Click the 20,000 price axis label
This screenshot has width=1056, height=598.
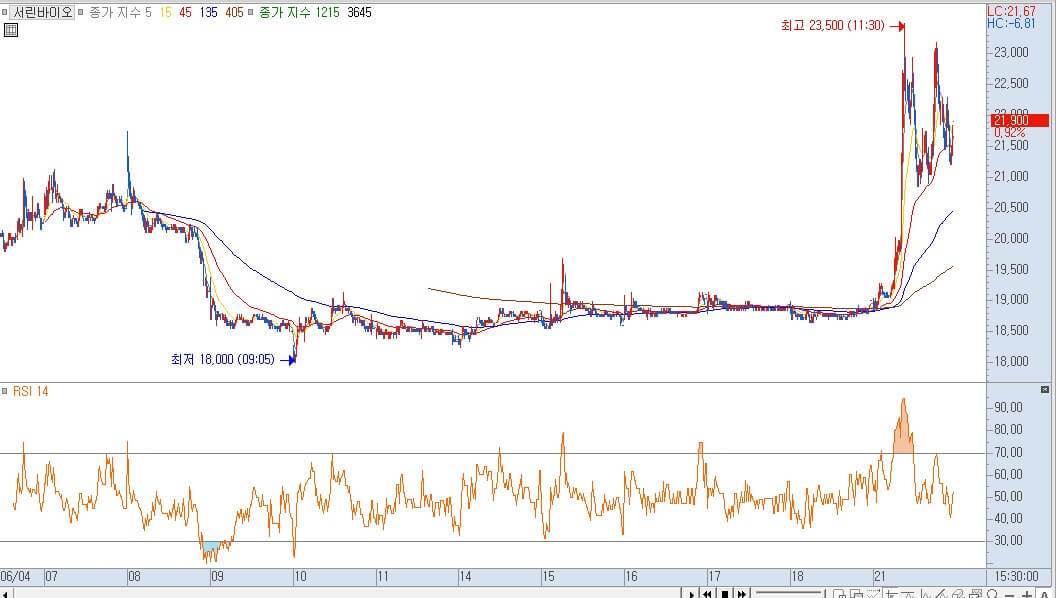coord(1011,238)
